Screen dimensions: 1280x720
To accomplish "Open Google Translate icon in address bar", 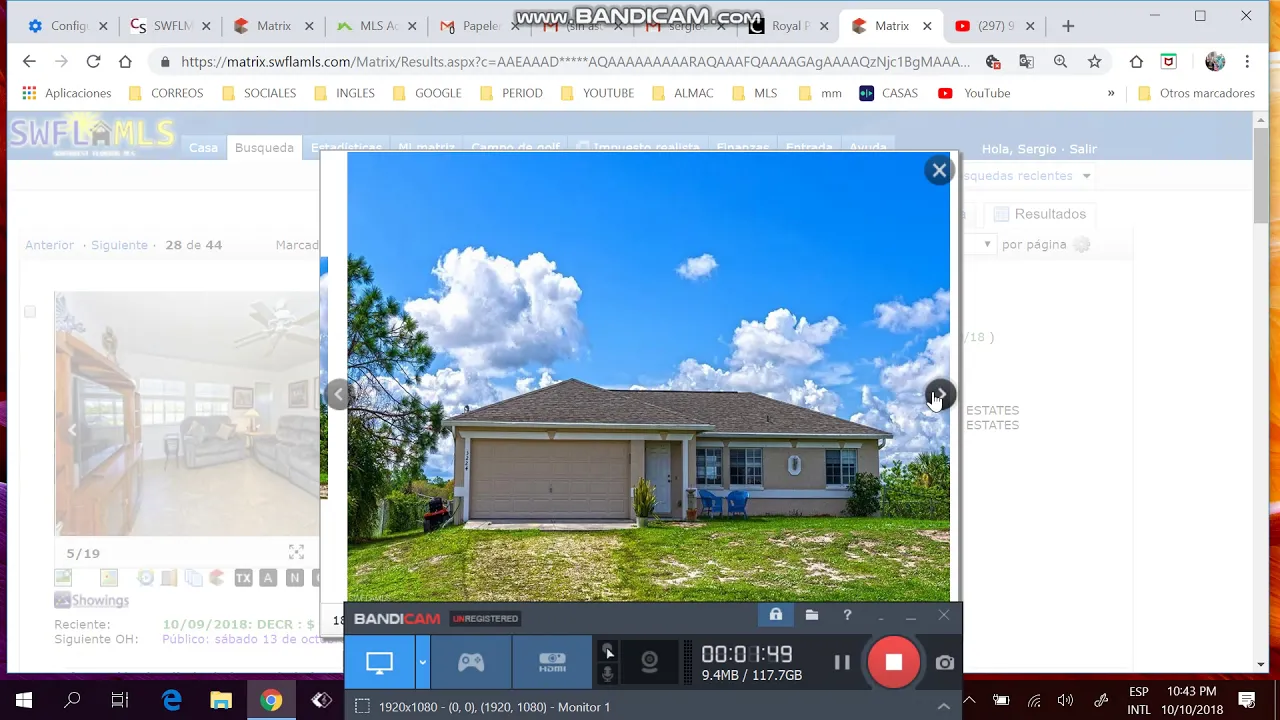I will [1026, 62].
